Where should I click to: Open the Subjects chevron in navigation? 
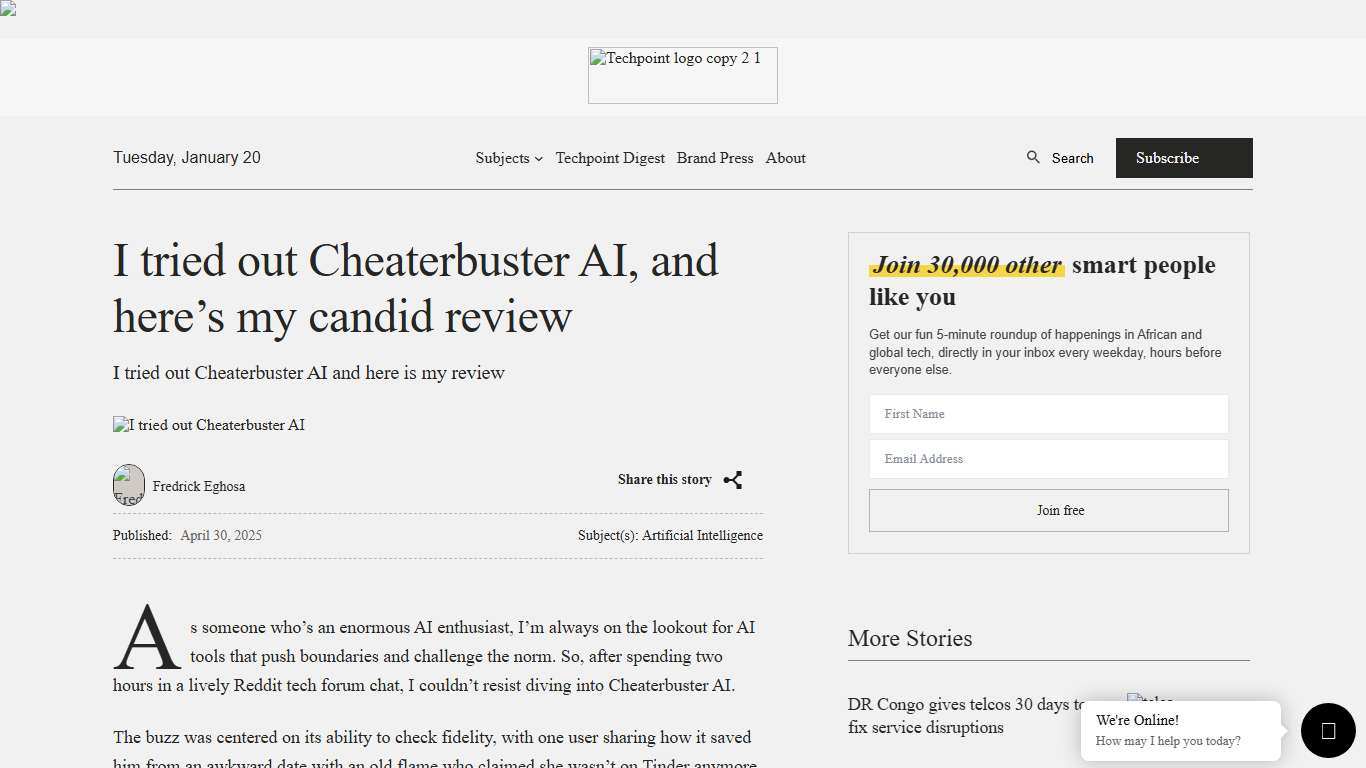click(x=538, y=158)
